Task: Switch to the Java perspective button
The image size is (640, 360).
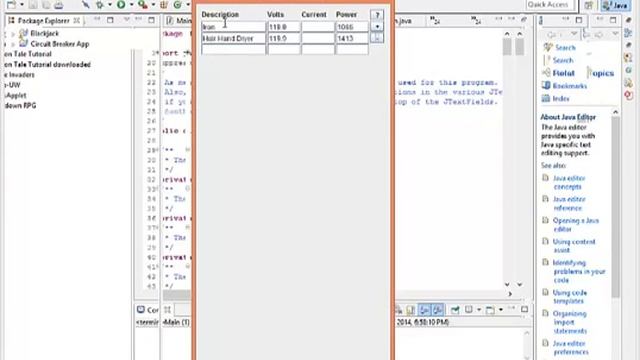Action: coord(616,5)
